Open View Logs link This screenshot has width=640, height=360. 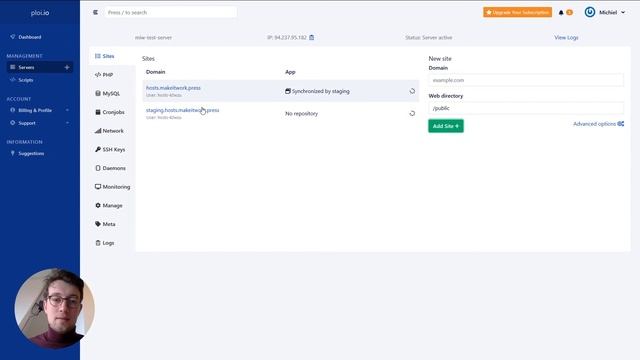click(x=566, y=38)
